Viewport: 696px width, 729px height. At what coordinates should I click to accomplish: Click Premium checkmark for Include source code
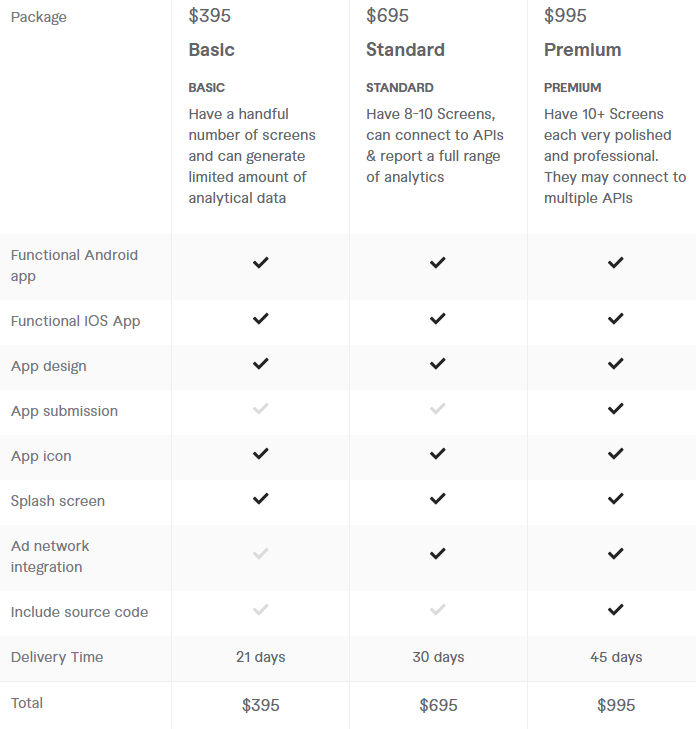point(616,610)
